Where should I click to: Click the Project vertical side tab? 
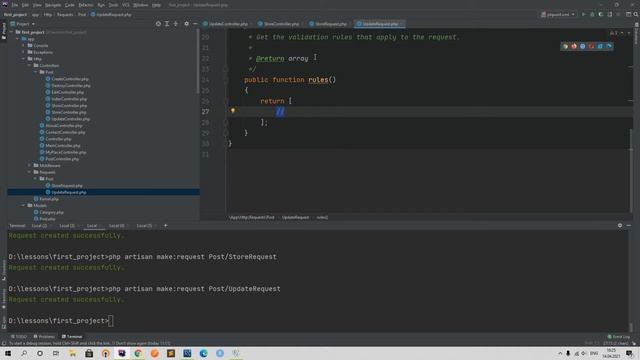click(x=4, y=31)
